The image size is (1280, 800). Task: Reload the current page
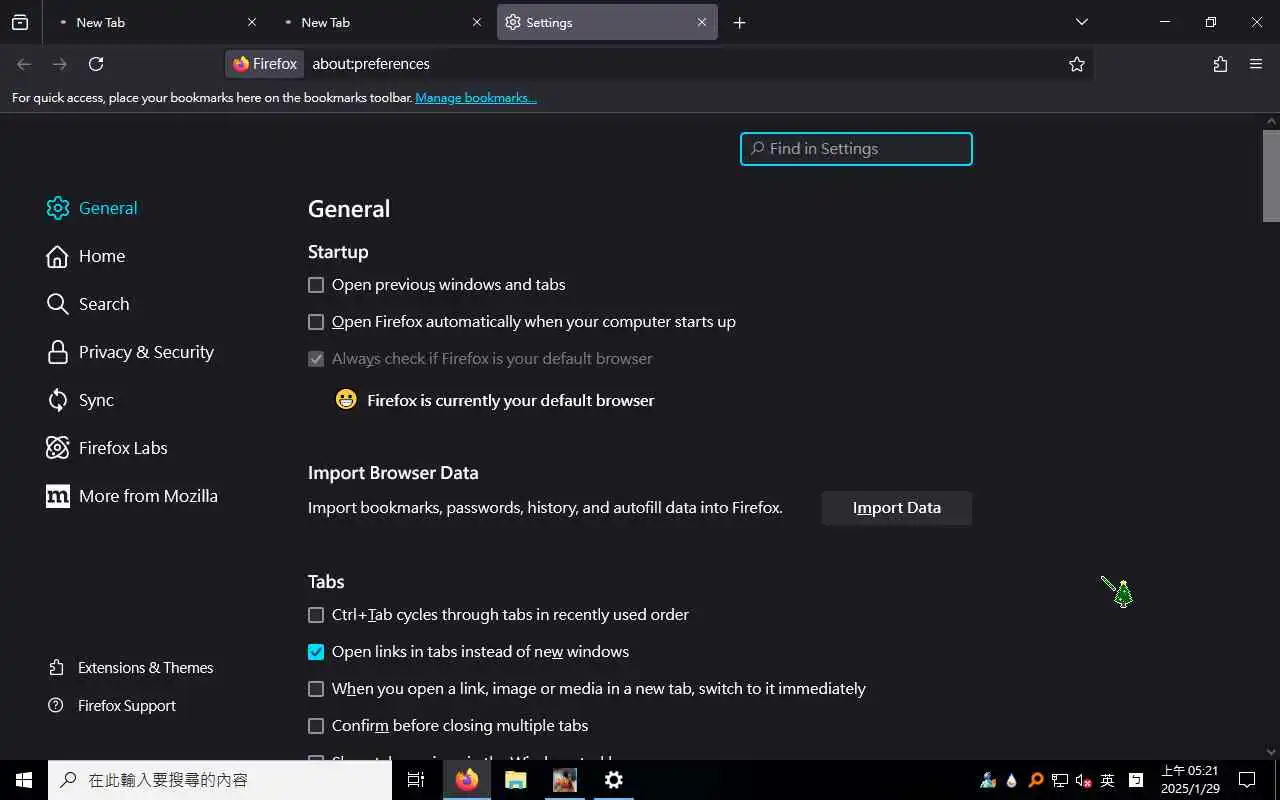tap(96, 64)
